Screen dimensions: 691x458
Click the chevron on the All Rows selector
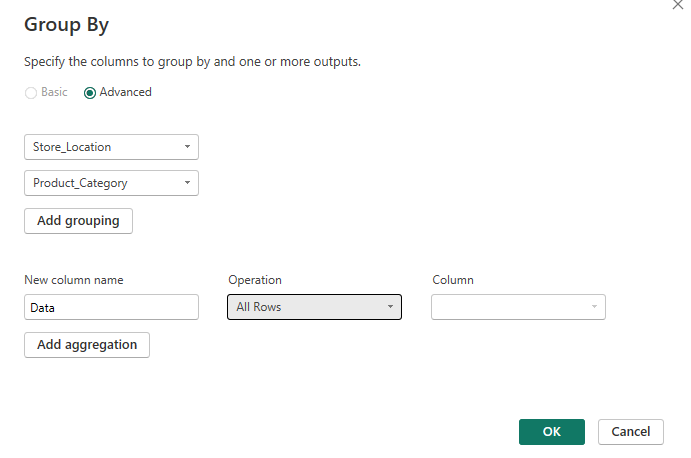tap(390, 307)
